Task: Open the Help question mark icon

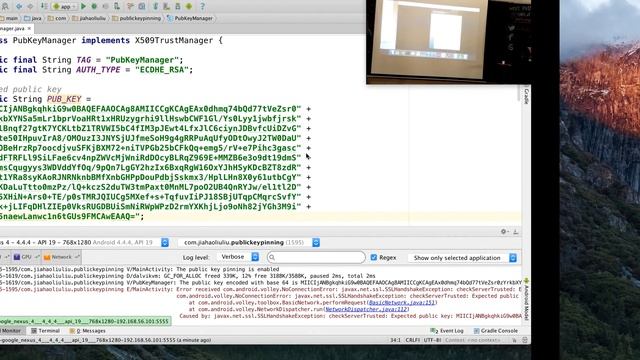Action: [202, 6]
